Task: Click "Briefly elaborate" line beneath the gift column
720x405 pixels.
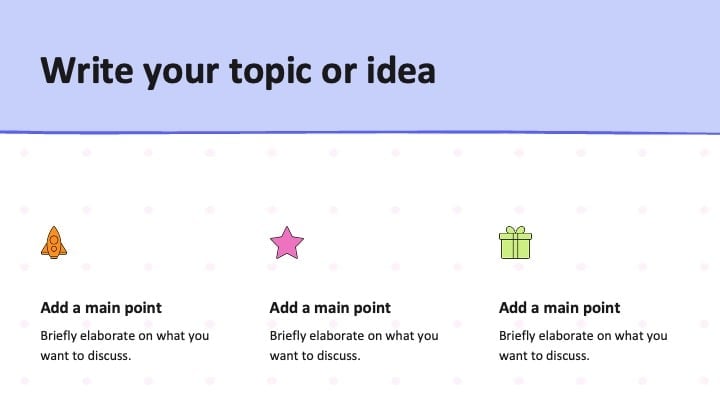Action: (x=583, y=336)
